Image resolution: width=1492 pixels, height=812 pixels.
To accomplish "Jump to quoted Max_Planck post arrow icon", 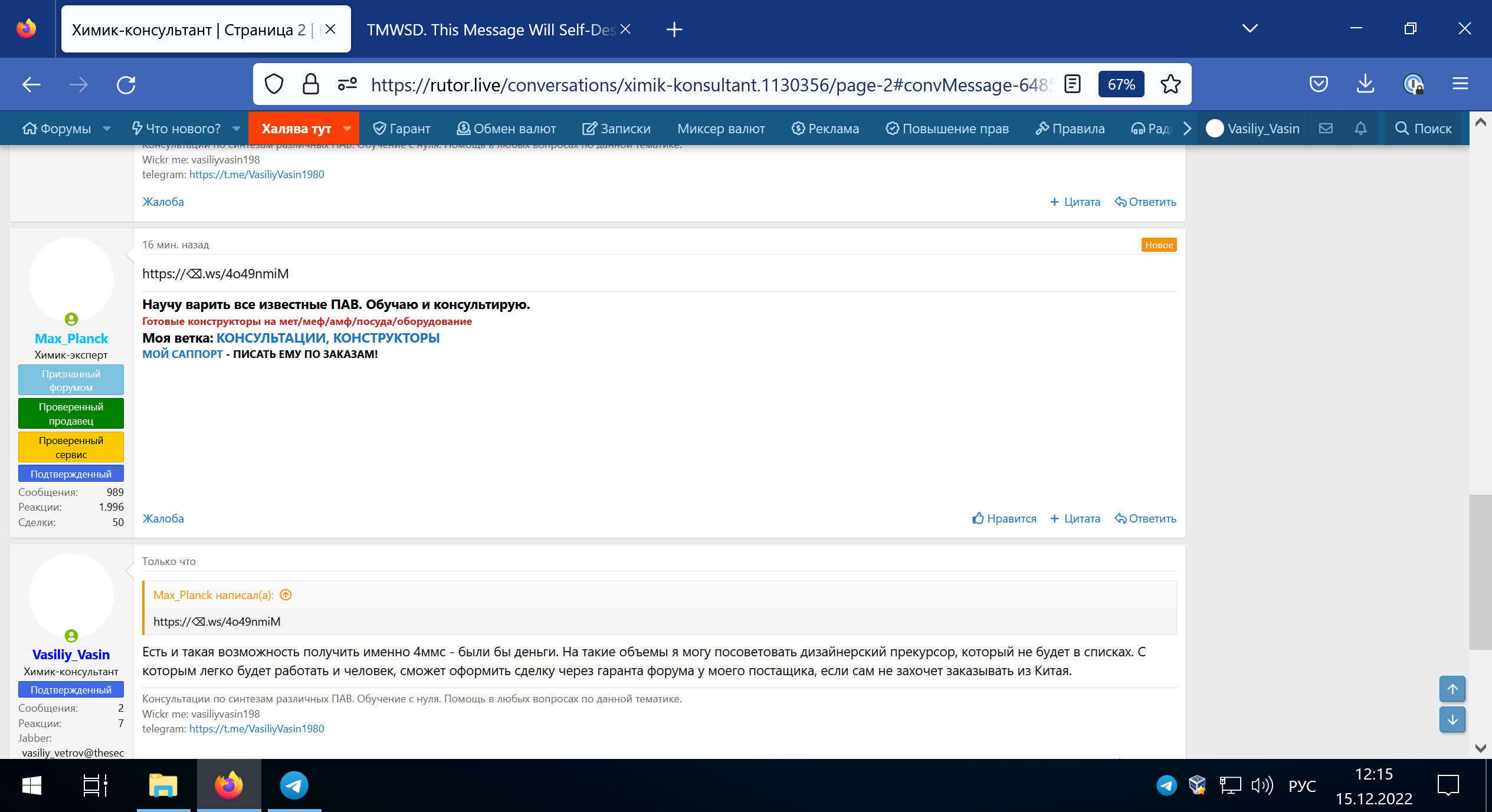I will click(286, 595).
